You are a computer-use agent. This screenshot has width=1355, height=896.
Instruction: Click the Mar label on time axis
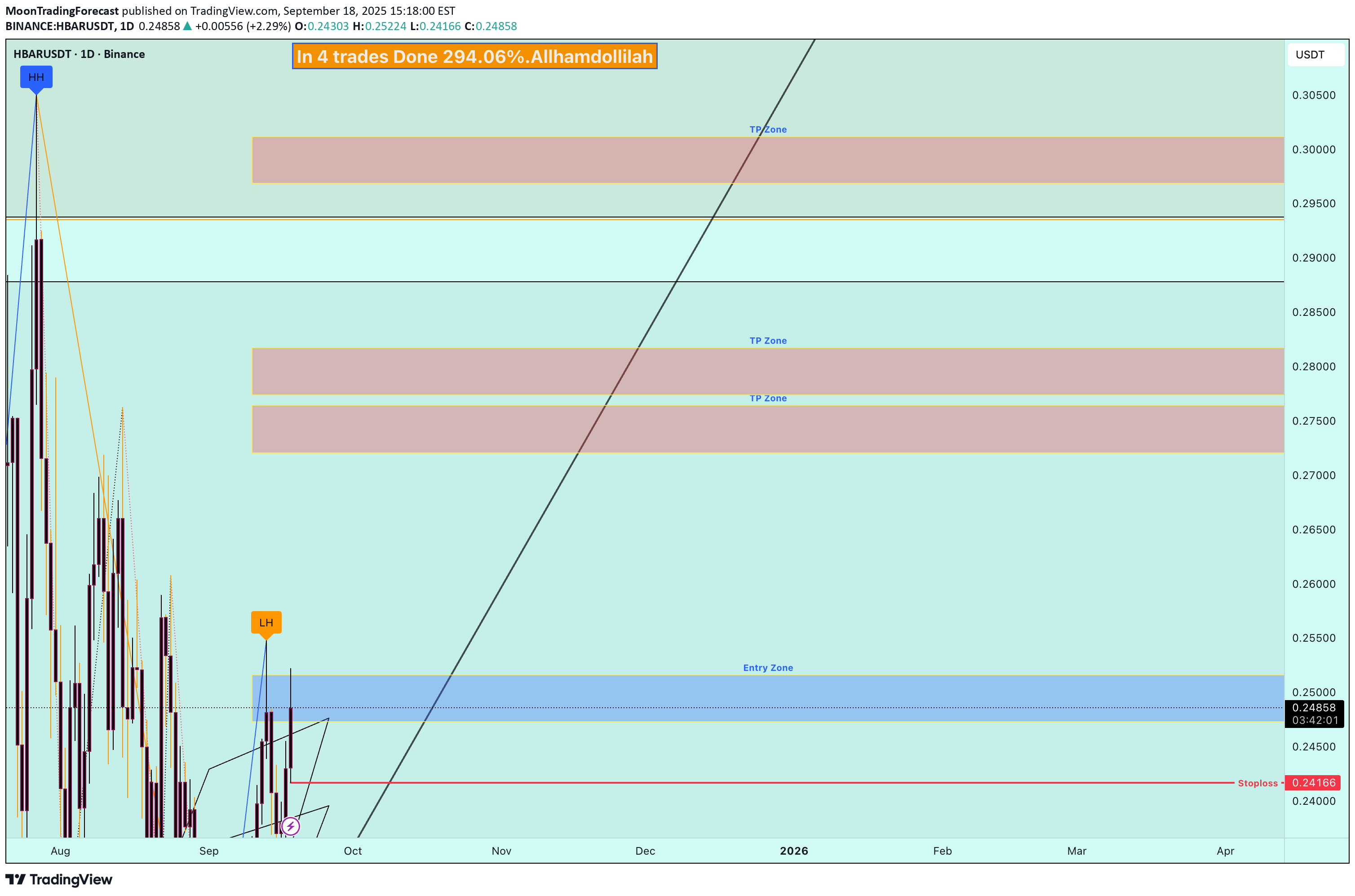coord(1077,851)
